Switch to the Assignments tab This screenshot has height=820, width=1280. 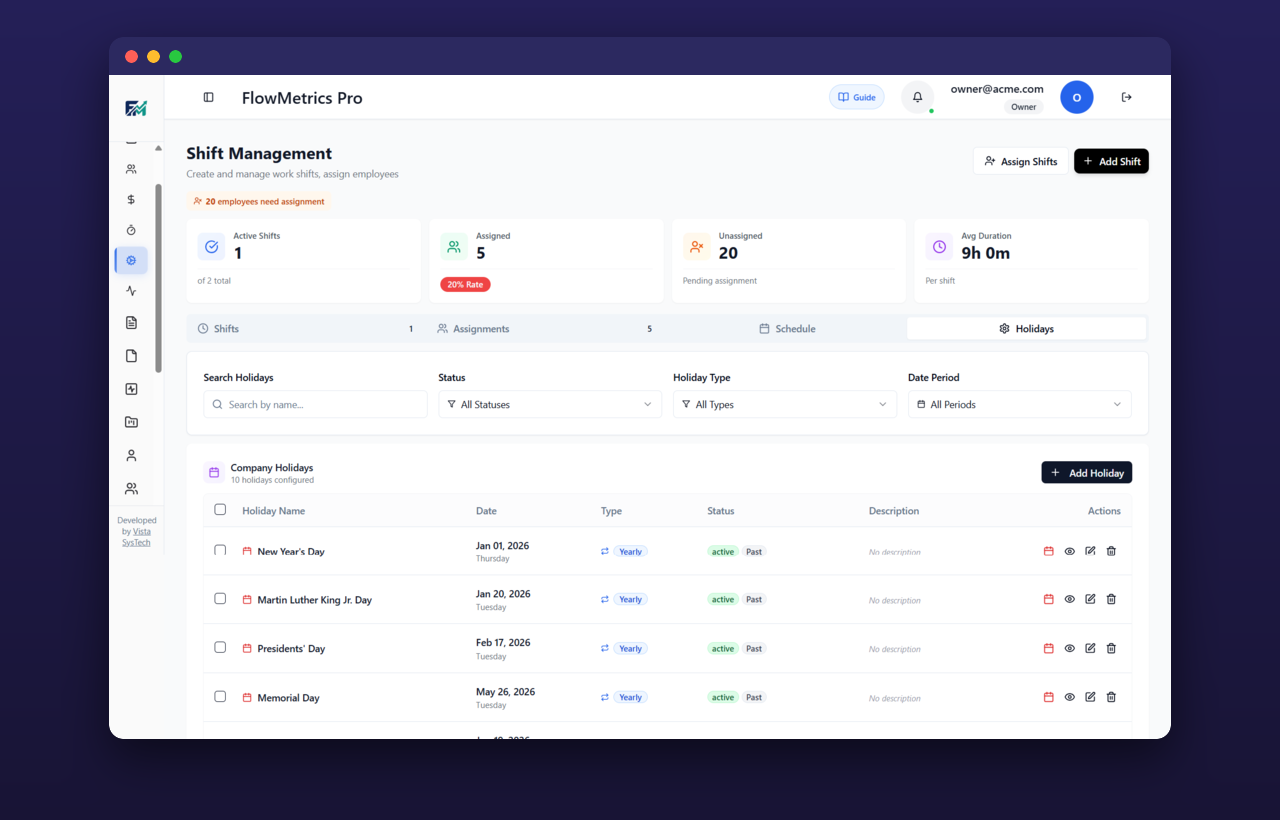coord(545,328)
